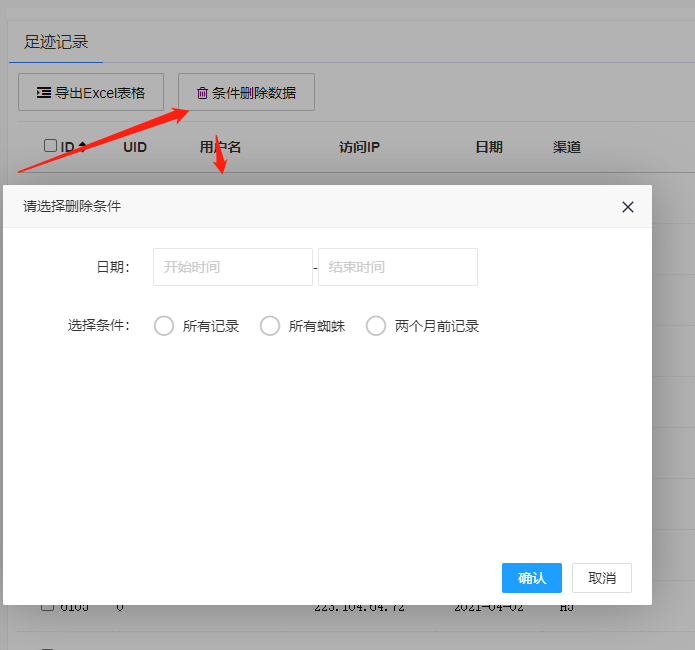The width and height of the screenshot is (695, 650).
Task: Sort by ID using the arrow icon
Action: point(82,147)
